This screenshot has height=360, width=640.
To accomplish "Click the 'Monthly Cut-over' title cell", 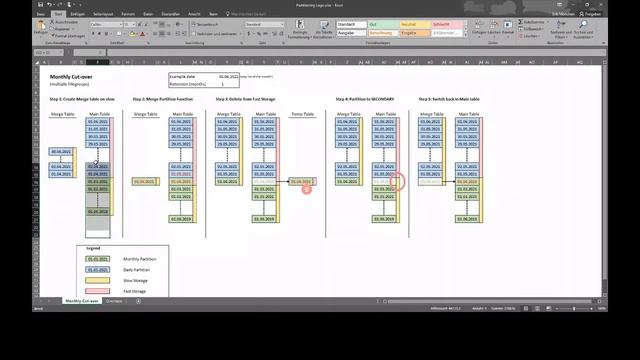I will 71,77.
